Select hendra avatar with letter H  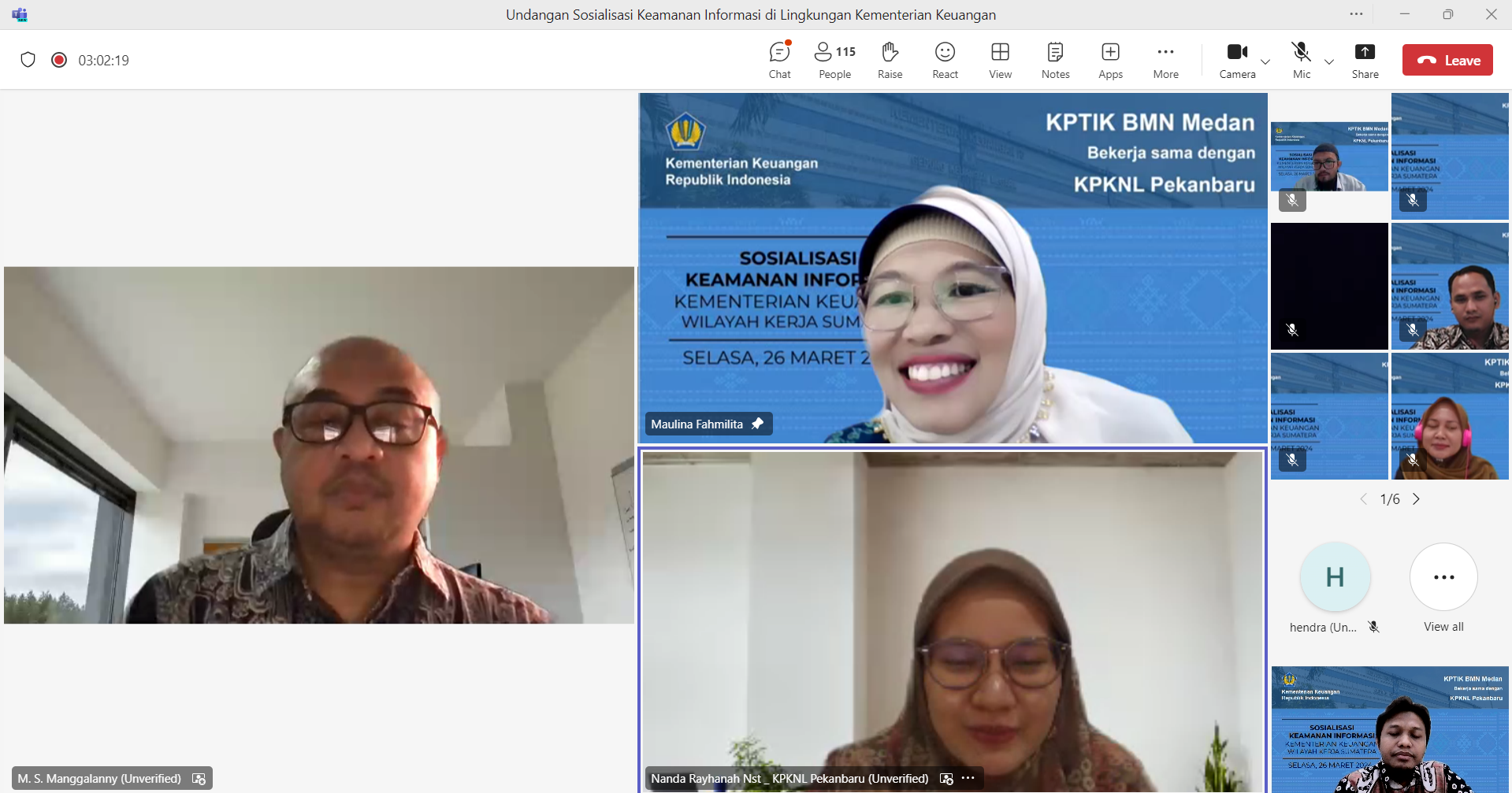pos(1335,577)
